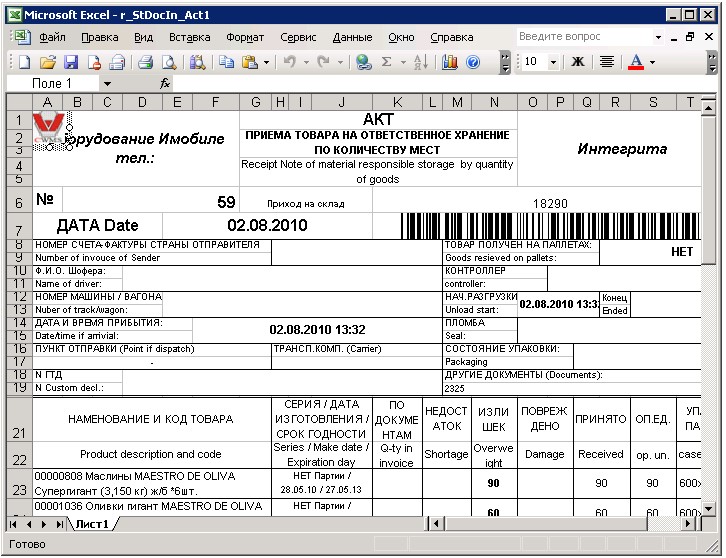This screenshot has height=558, width=726.
Task: Click the insert function fx button
Action: [x=165, y=84]
